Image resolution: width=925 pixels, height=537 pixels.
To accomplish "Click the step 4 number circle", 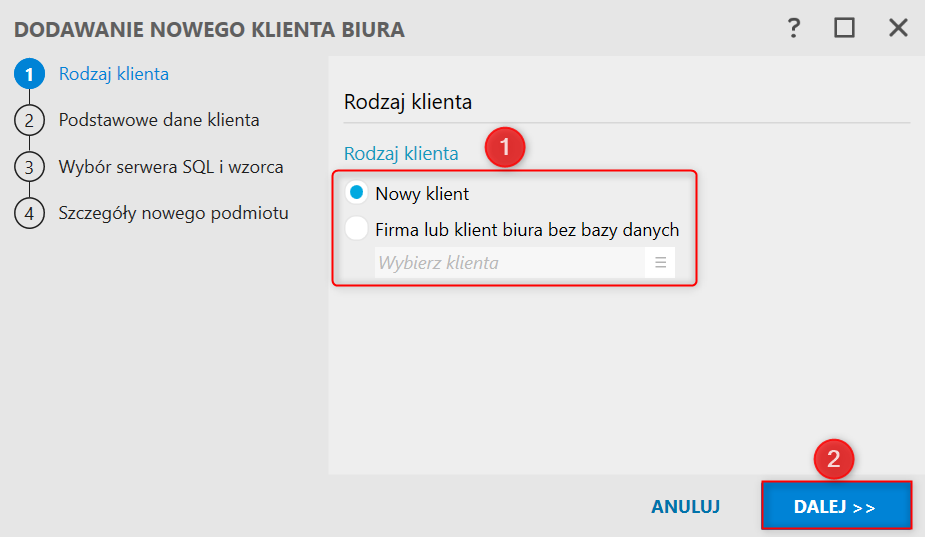I will pyautogui.click(x=30, y=213).
